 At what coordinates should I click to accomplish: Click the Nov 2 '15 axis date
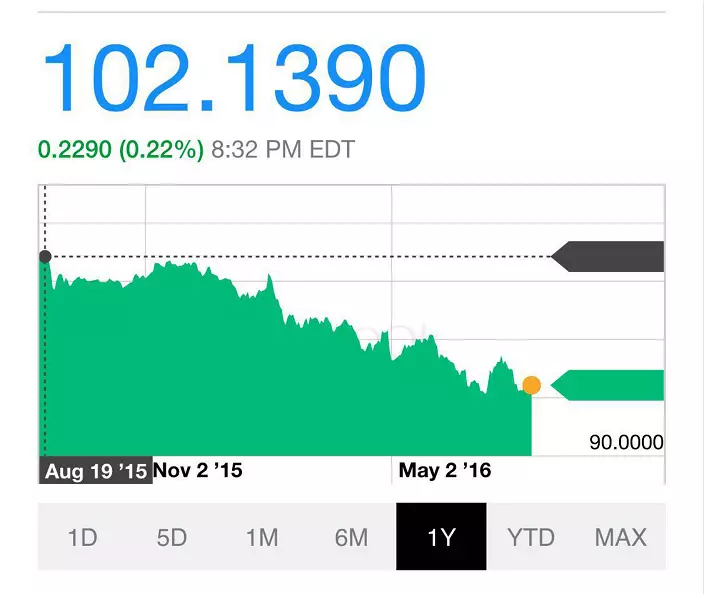coord(198,469)
